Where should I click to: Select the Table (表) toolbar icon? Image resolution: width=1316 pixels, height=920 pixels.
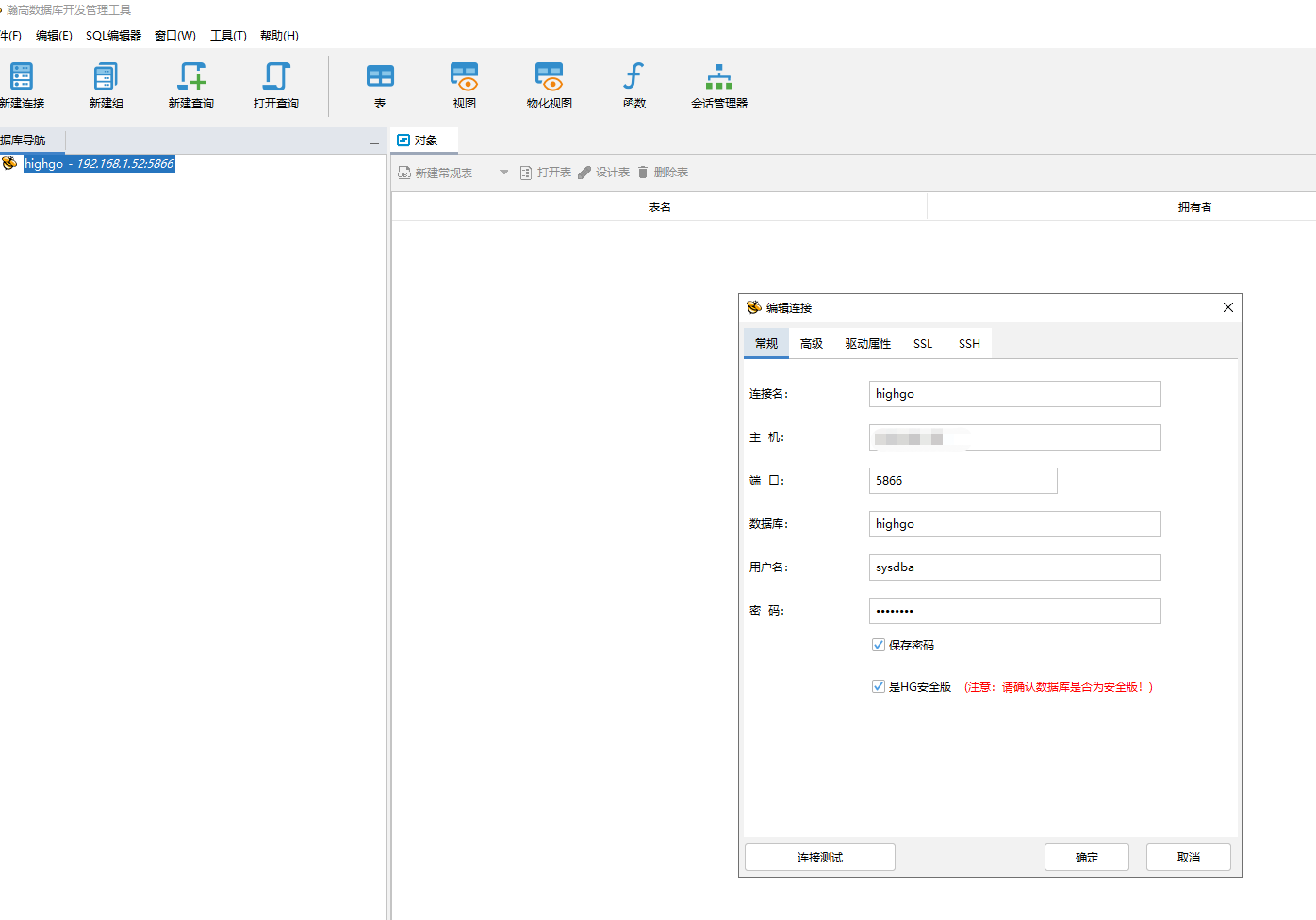click(x=380, y=76)
